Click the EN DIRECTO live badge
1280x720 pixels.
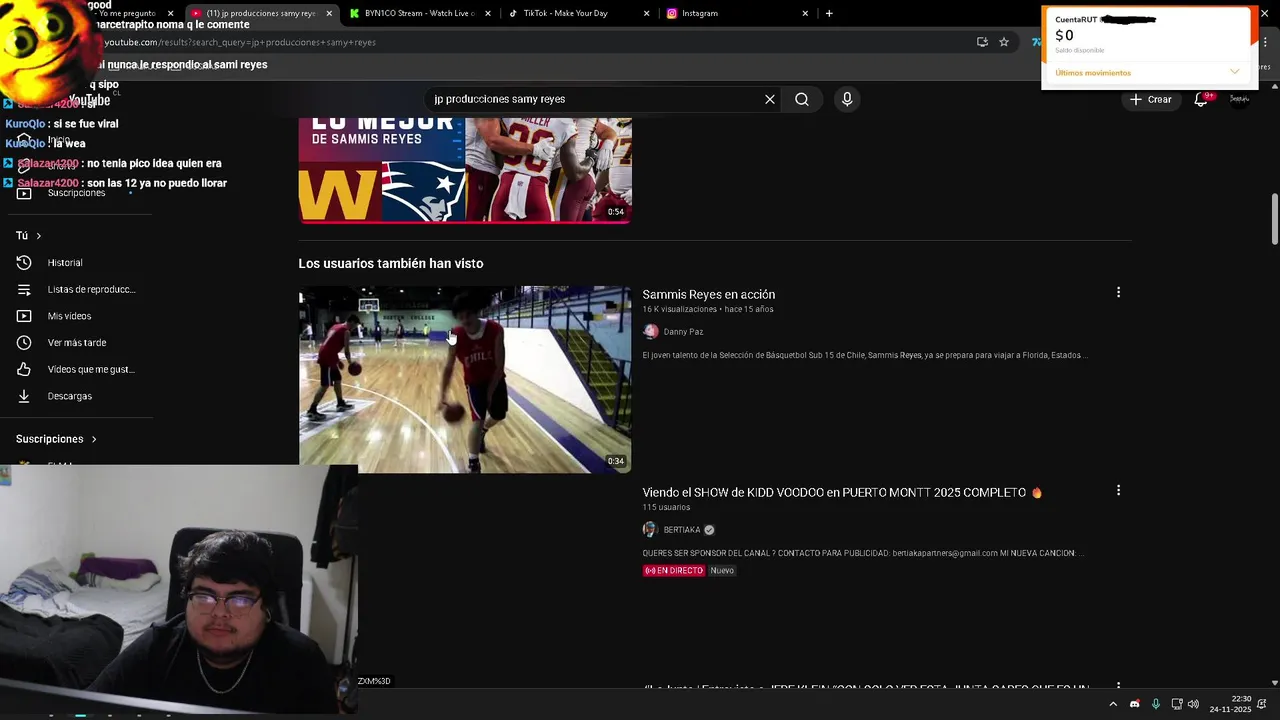pos(673,570)
